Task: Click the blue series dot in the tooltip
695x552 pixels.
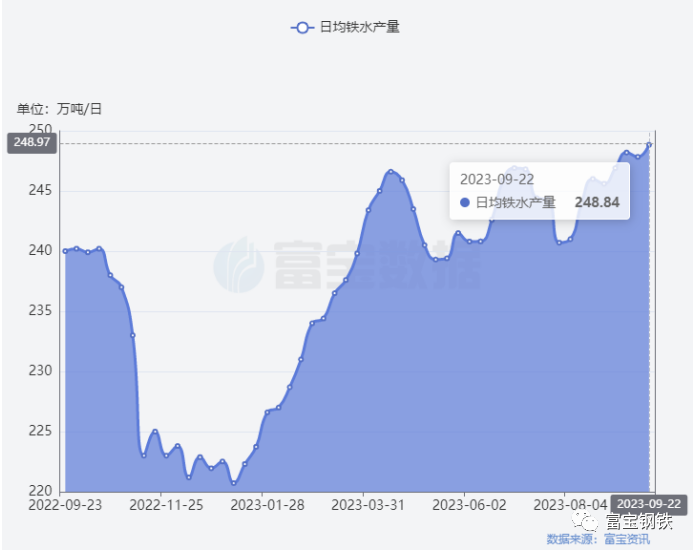Action: tap(465, 203)
